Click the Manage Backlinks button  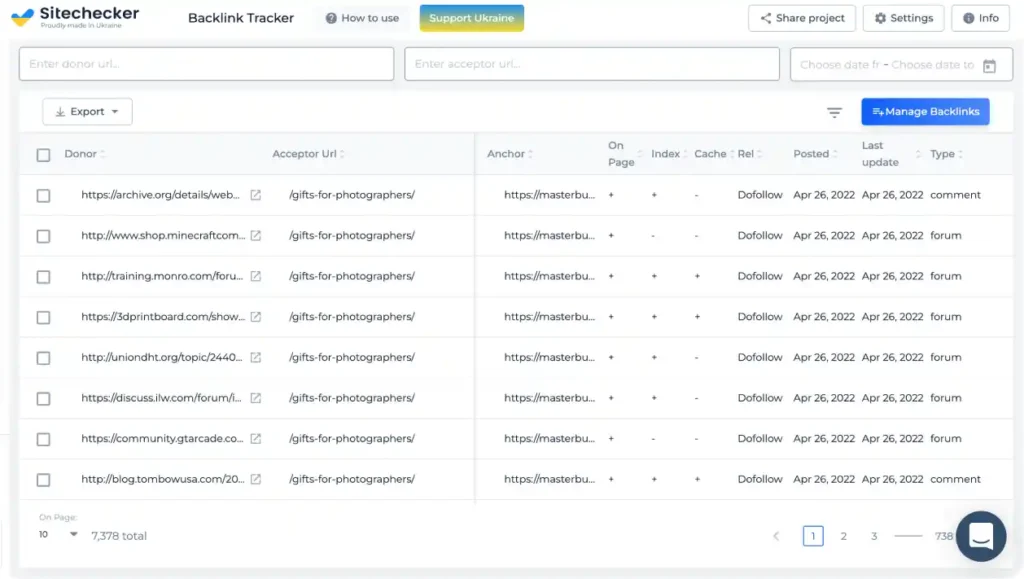(925, 112)
